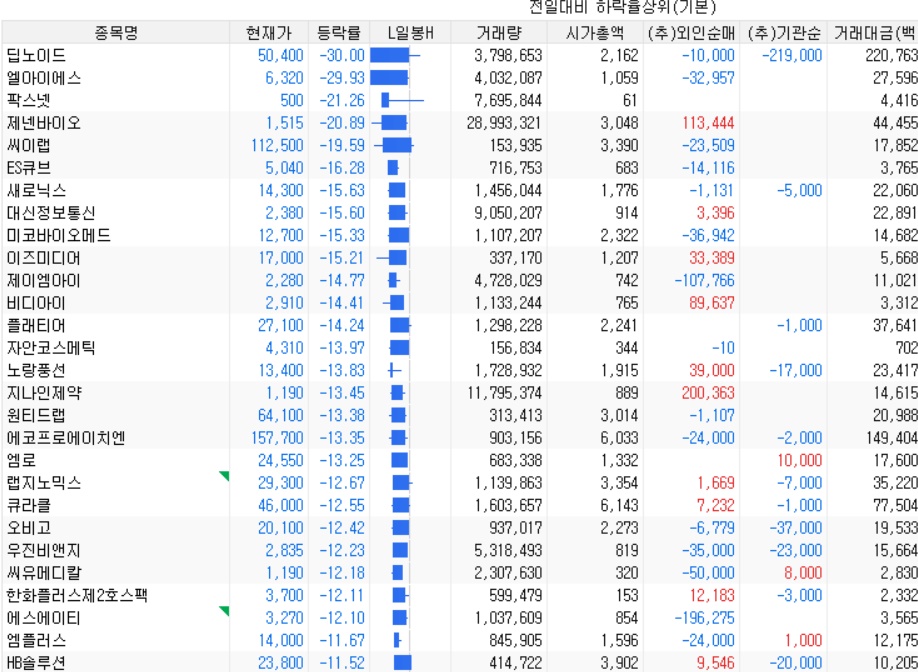Viewport: 918px width, 672px height.
Task: Click the L일봉H column header
Action: tap(410, 33)
